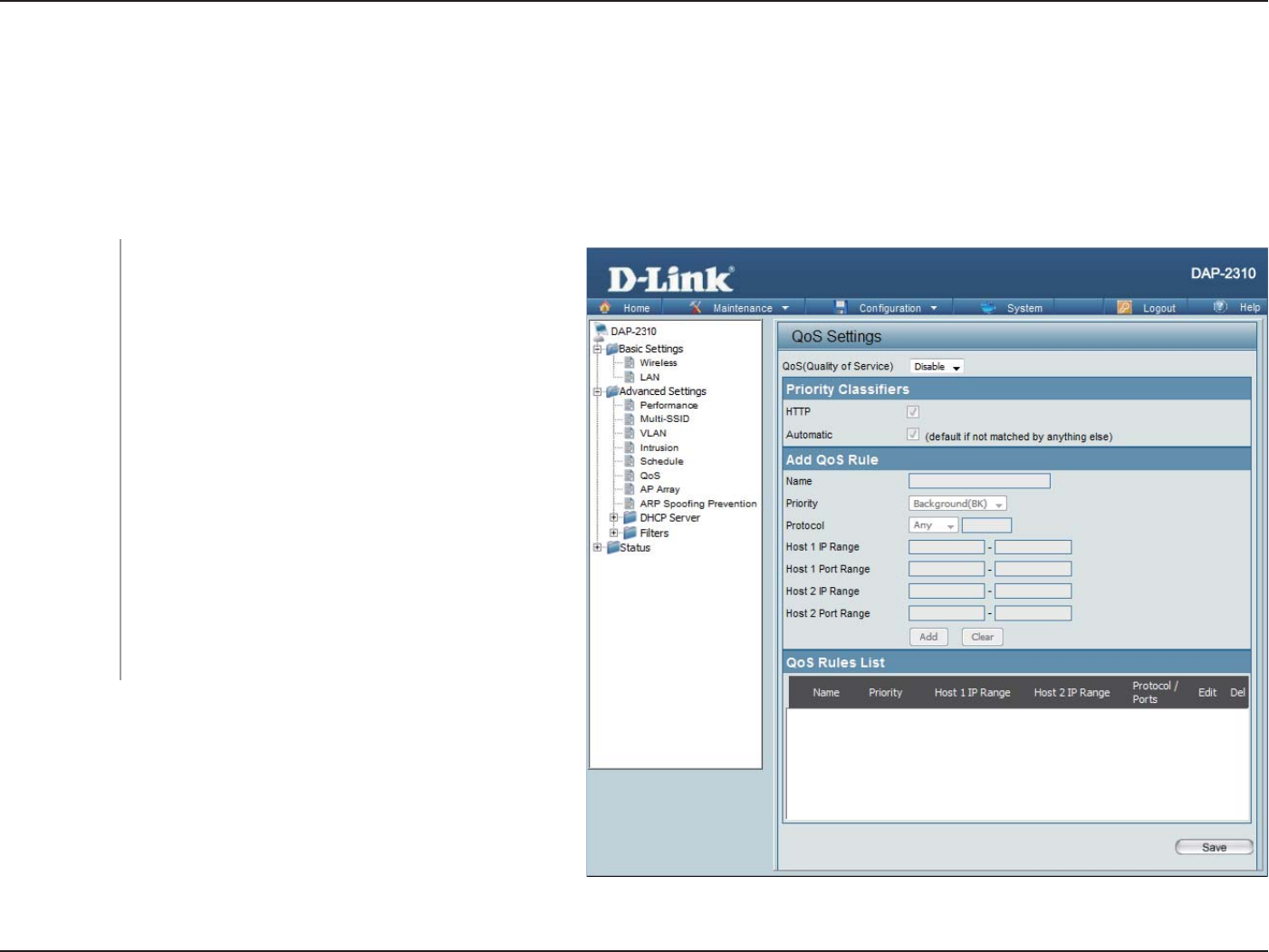
Task: Select Logout in the top bar
Action: click(x=1158, y=308)
